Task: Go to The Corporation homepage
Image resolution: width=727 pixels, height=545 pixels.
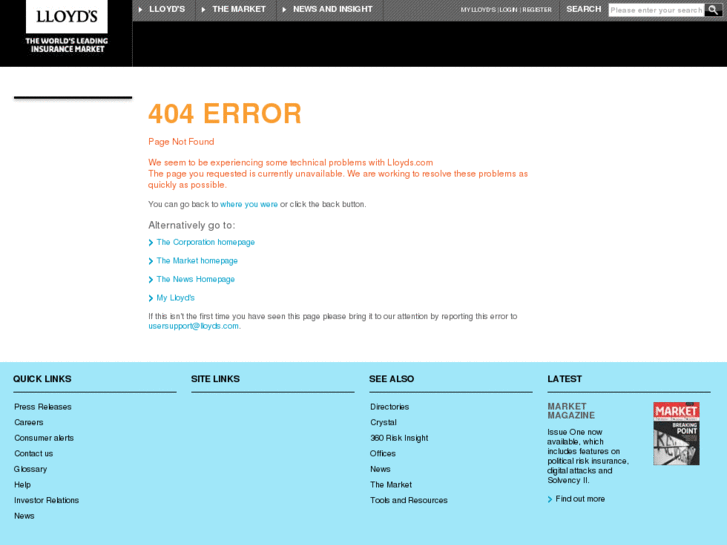Action: (x=205, y=242)
